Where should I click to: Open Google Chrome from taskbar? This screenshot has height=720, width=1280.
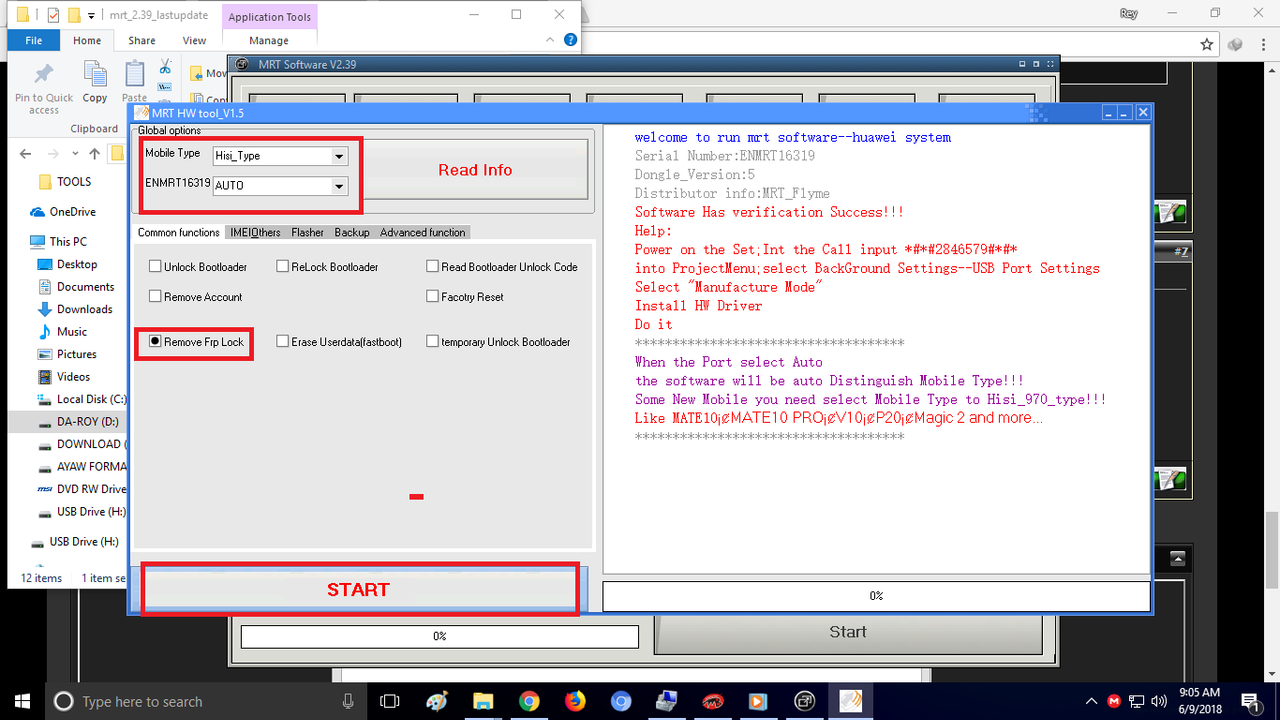point(529,701)
